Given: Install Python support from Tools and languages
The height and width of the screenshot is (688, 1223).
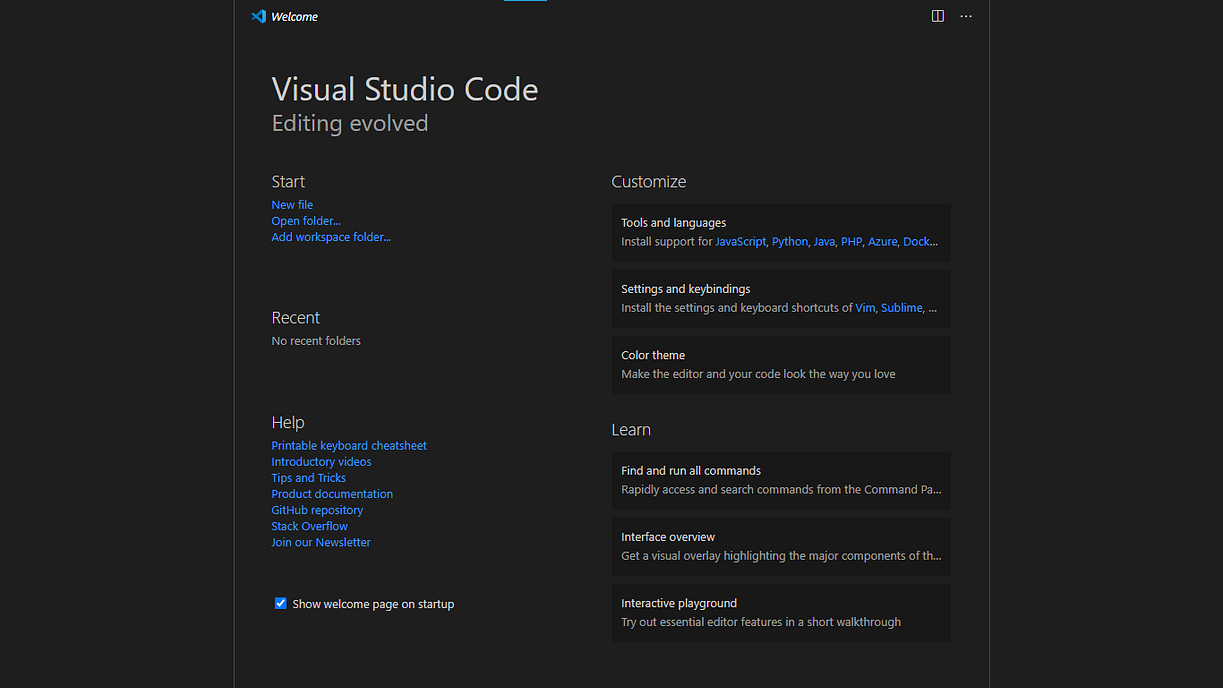Looking at the screenshot, I should click(x=789, y=242).
